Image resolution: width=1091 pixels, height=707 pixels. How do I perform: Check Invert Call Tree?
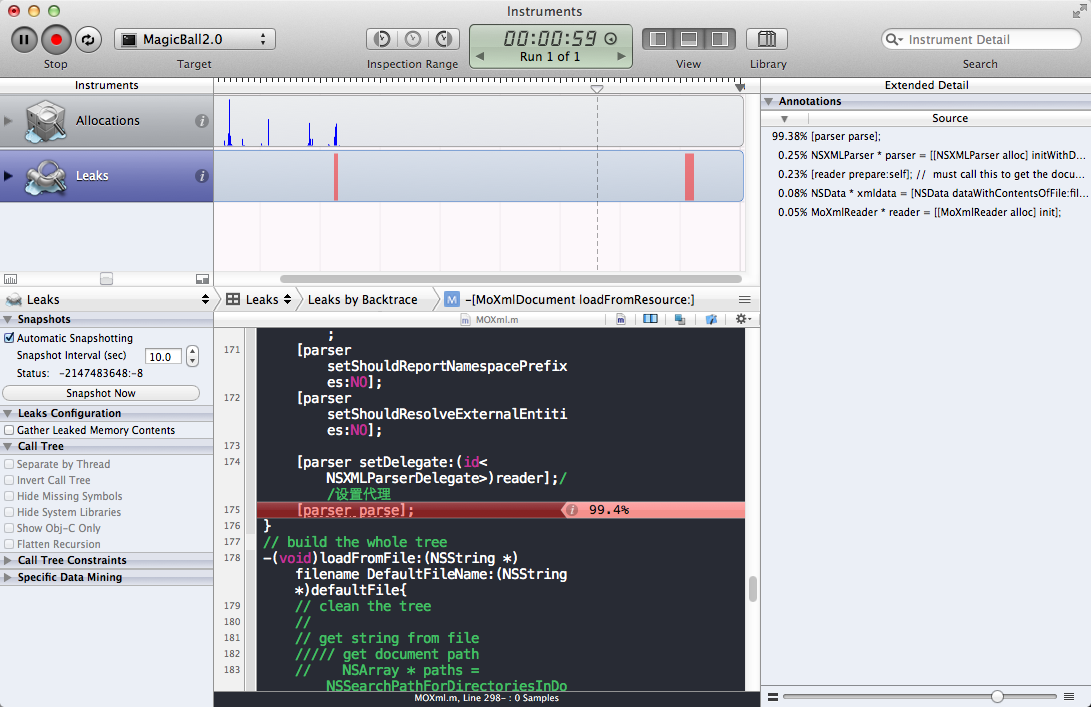9,479
